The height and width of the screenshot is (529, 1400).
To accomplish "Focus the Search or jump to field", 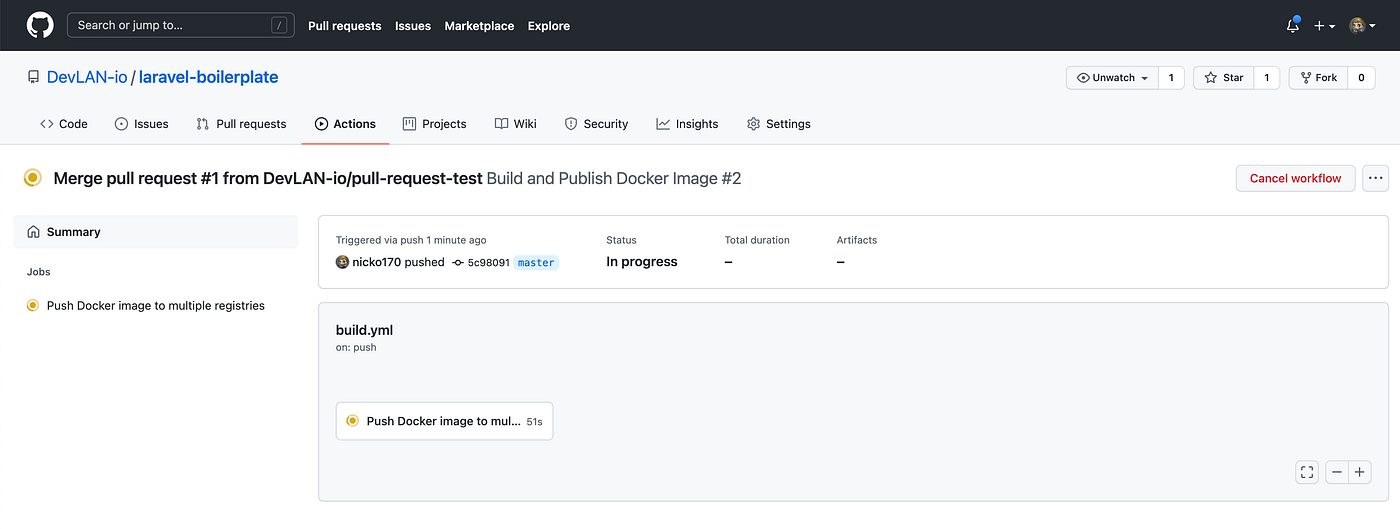I will pyautogui.click(x=170, y=25).
